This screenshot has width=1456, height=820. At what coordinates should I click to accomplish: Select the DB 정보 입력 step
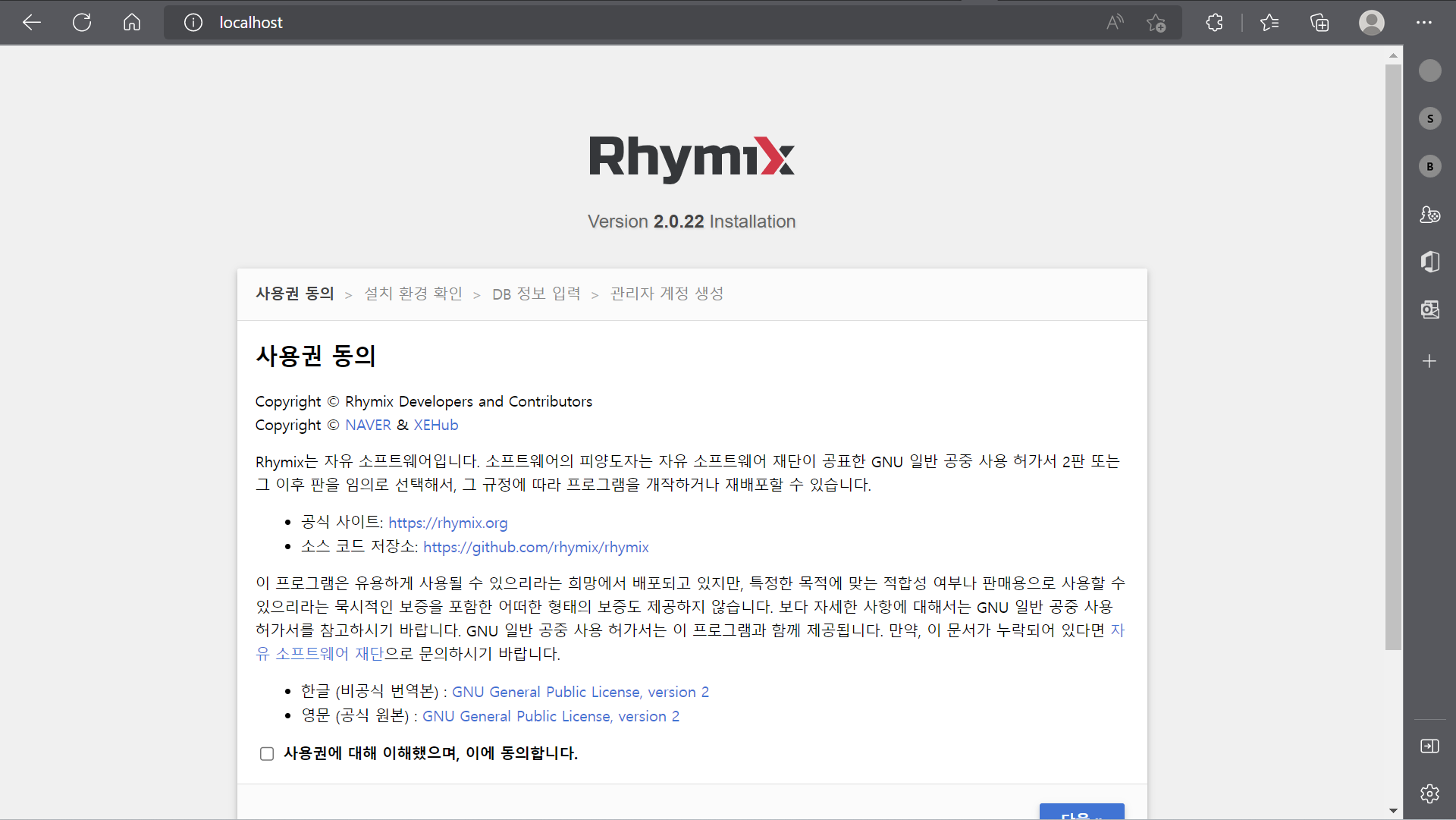pos(536,294)
